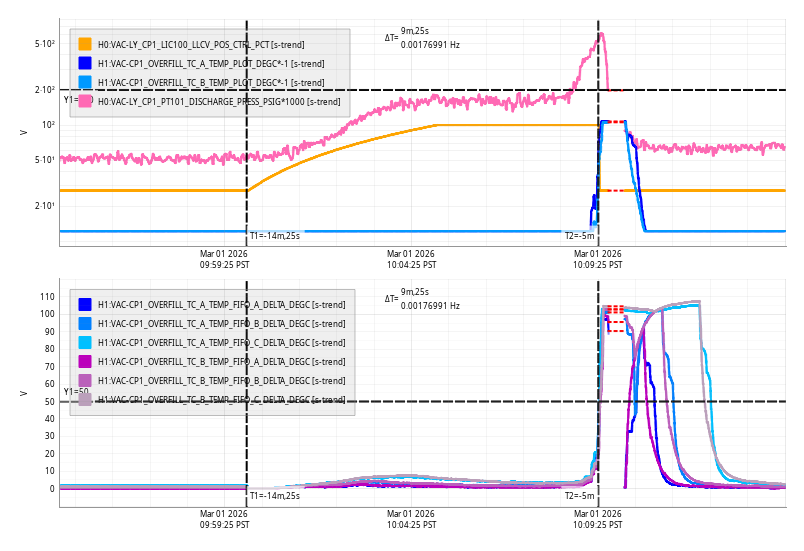This screenshot has width=804, height=551.
Task: Click the light blue TC_B_TEMP_PLOT legend swatch
Action: pyautogui.click(x=85, y=82)
